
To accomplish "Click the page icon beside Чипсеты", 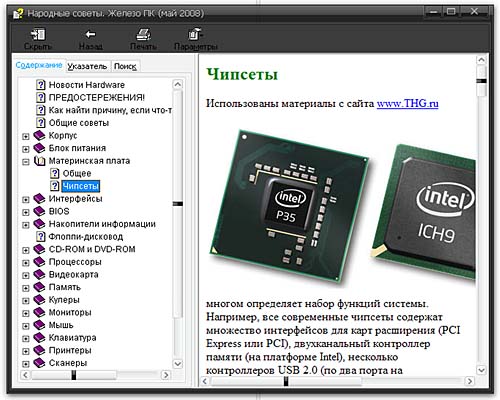I will tap(54, 186).
